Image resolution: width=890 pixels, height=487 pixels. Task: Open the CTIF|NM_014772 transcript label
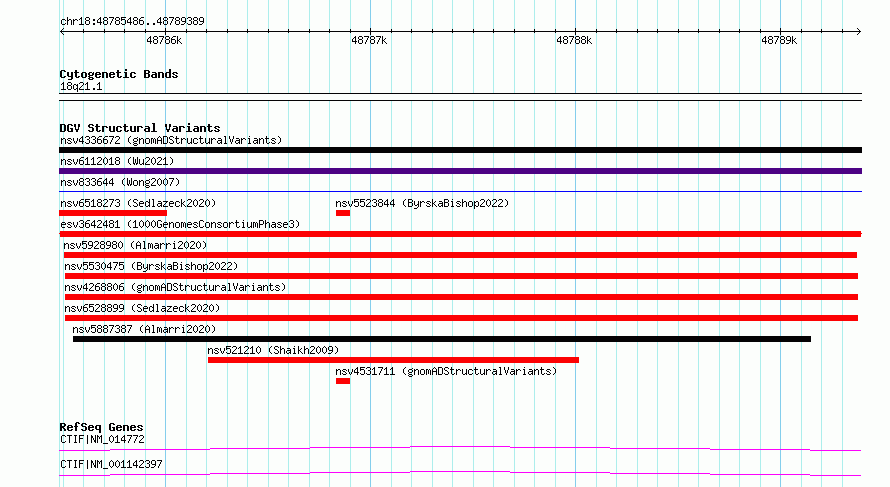tap(102, 439)
